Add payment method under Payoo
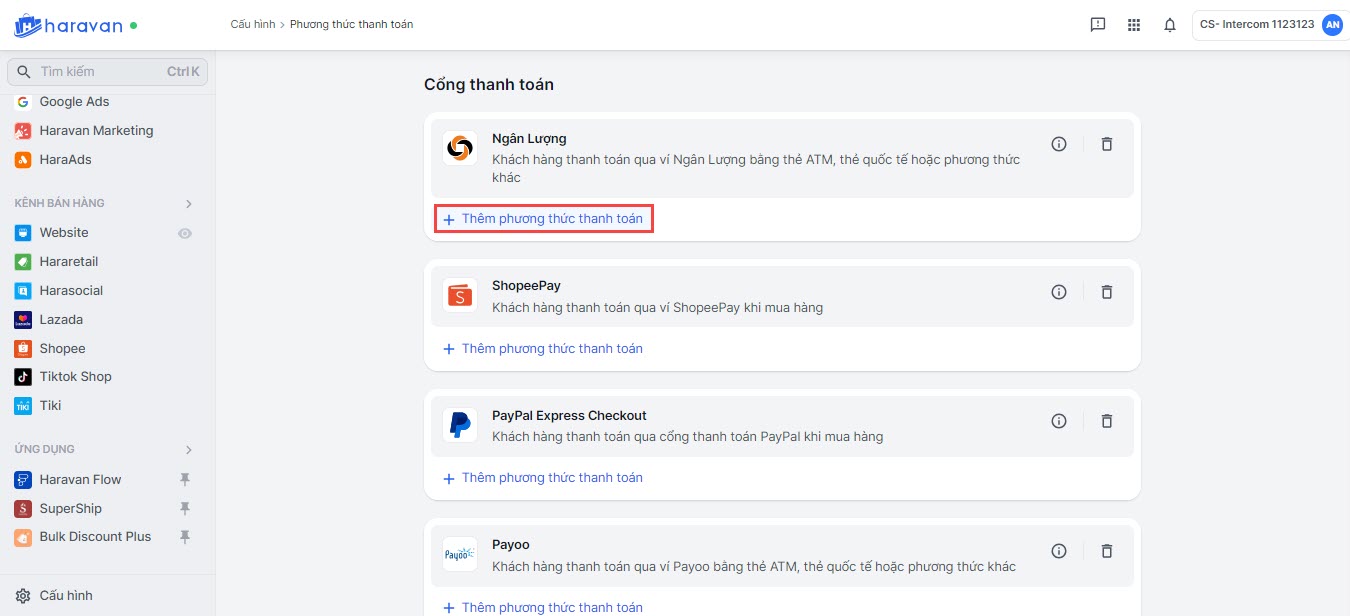 [544, 607]
